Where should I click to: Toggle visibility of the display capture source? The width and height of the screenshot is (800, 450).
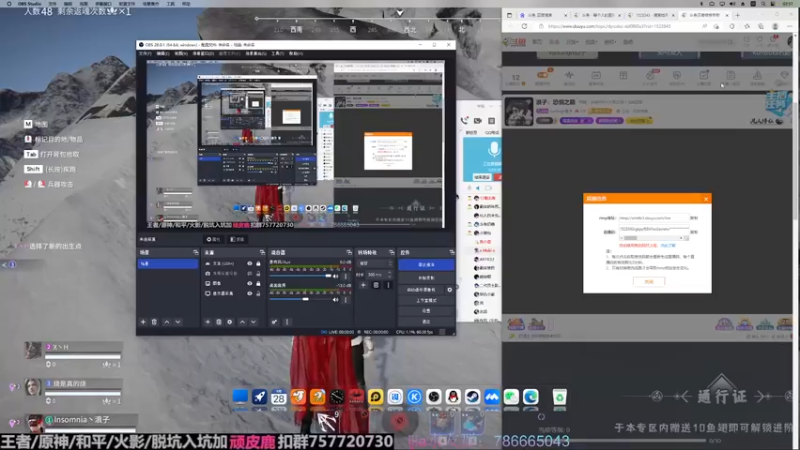tap(249, 293)
